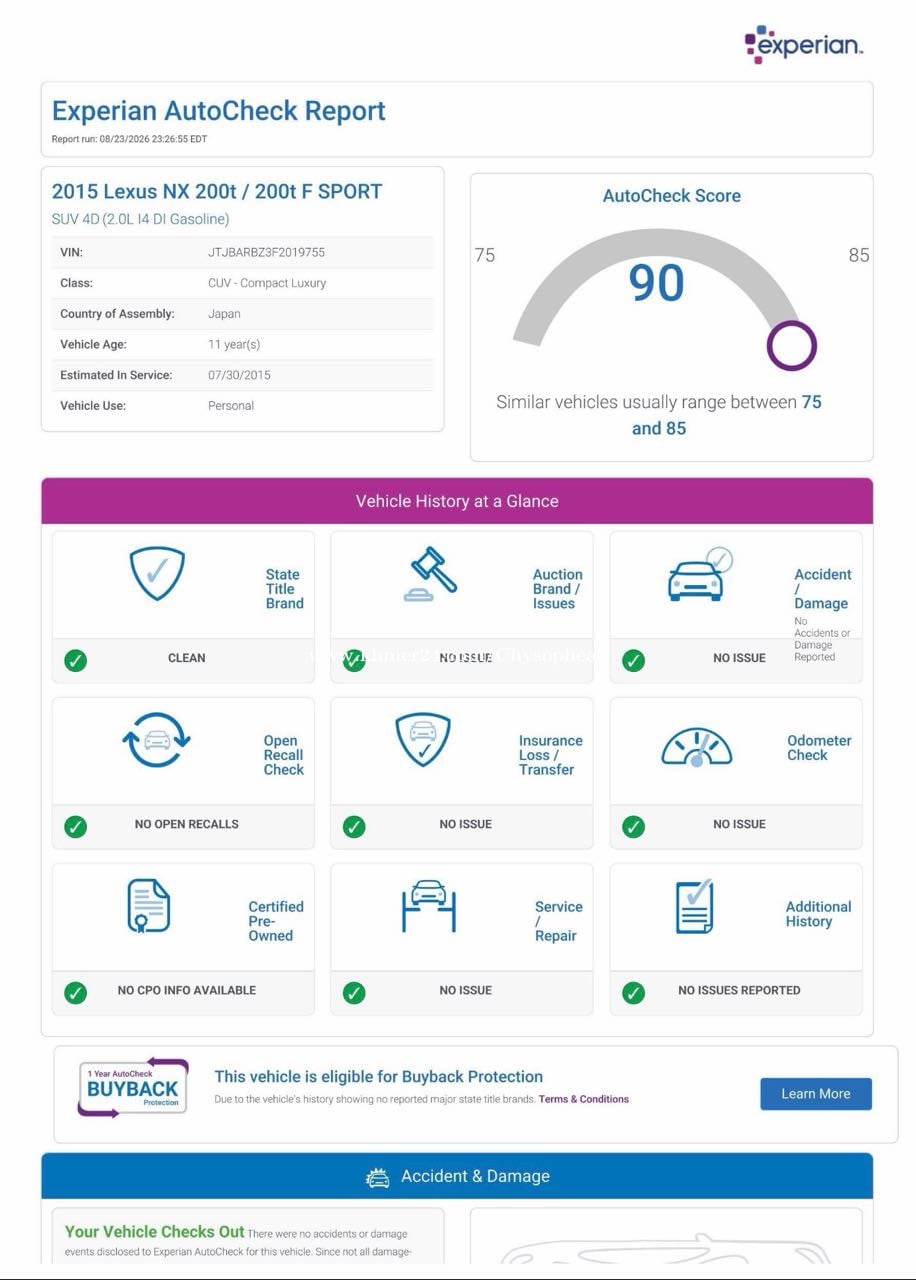Click the Certified Pre-Owned document icon
The height and width of the screenshot is (1280, 916).
pos(149,906)
